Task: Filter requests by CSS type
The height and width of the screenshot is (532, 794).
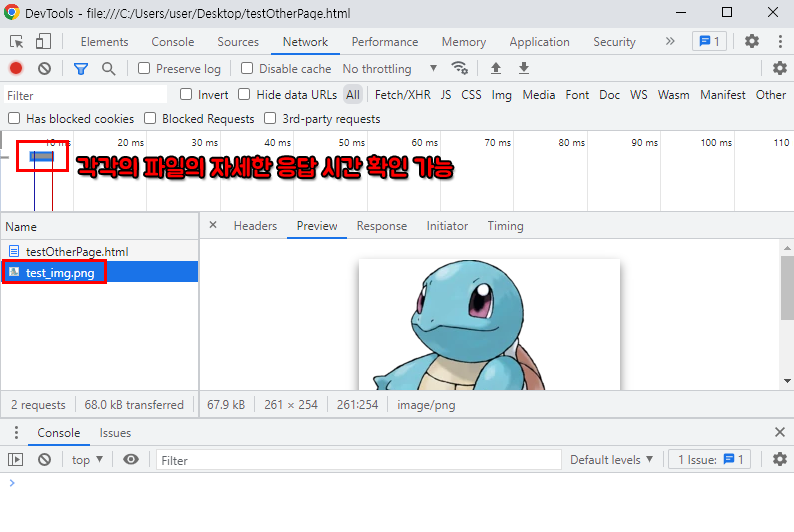Action: pyautogui.click(x=471, y=95)
